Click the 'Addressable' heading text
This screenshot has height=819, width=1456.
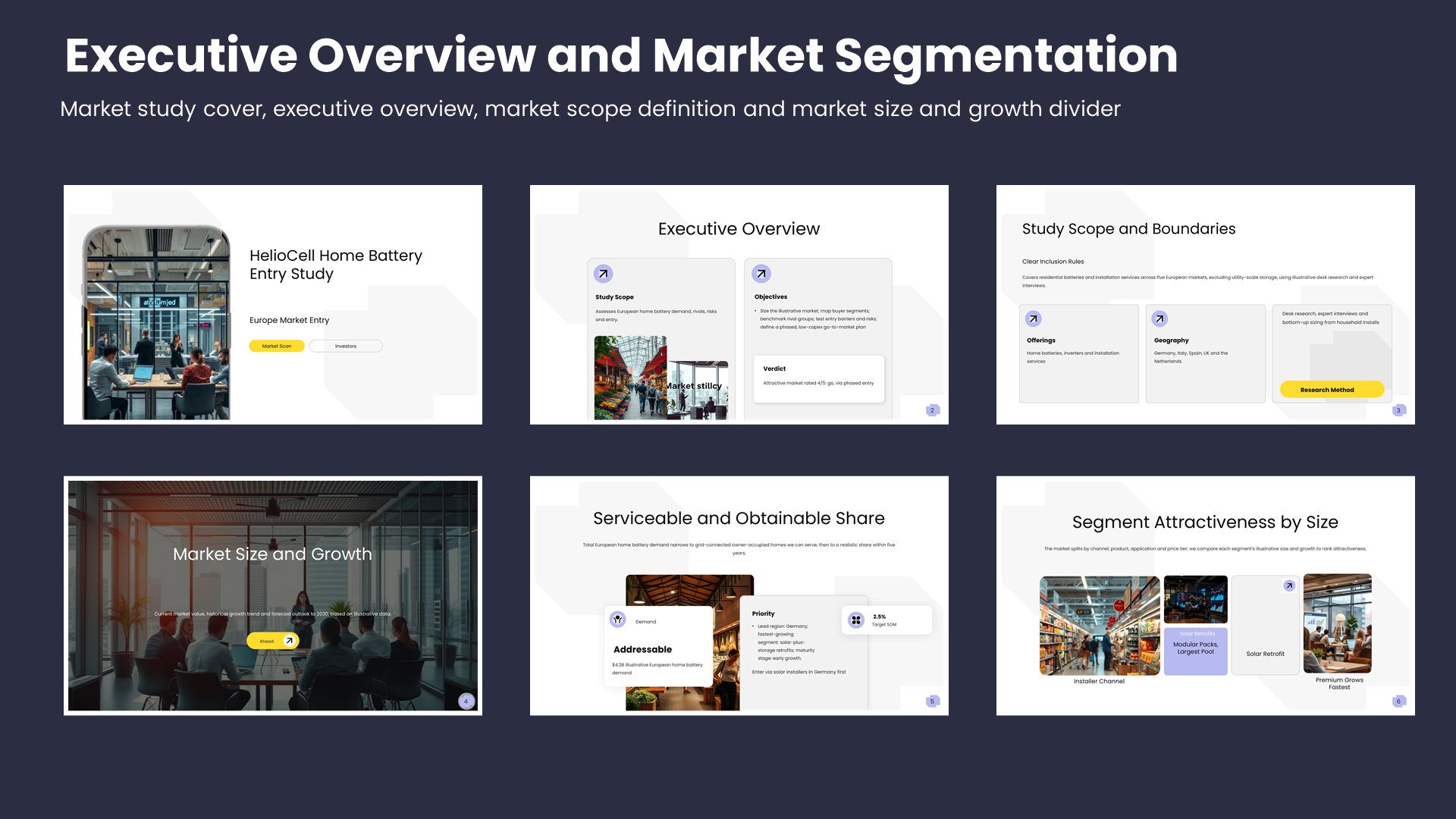642,650
